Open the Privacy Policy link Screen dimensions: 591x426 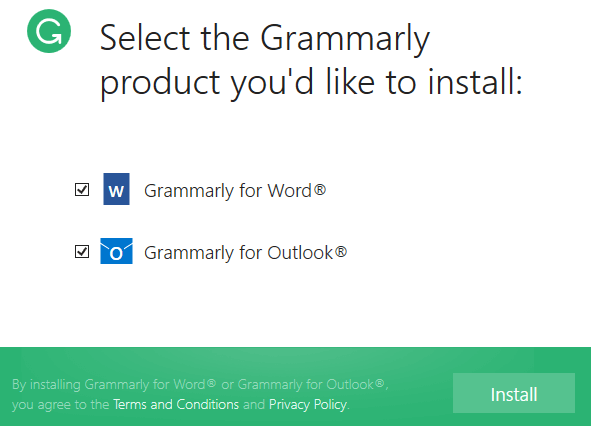tap(308, 404)
